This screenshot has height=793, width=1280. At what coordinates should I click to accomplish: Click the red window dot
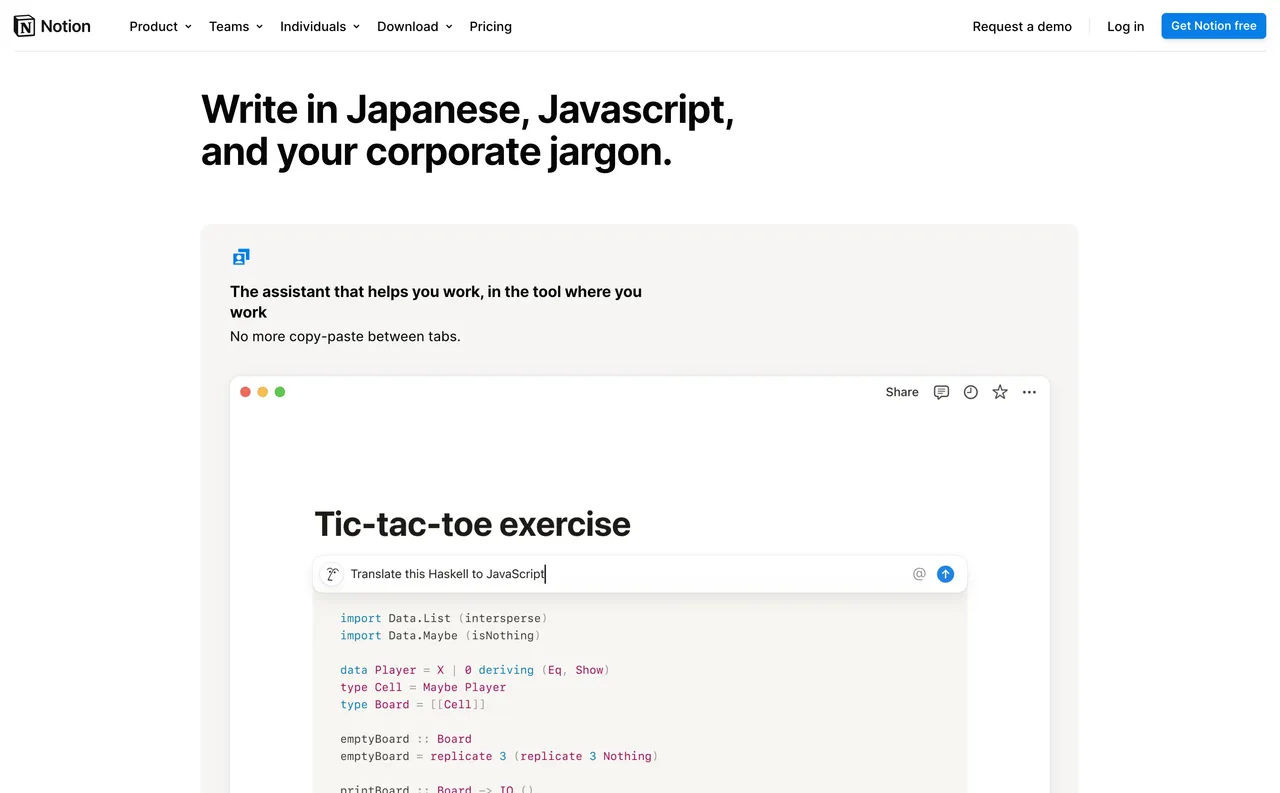point(245,392)
